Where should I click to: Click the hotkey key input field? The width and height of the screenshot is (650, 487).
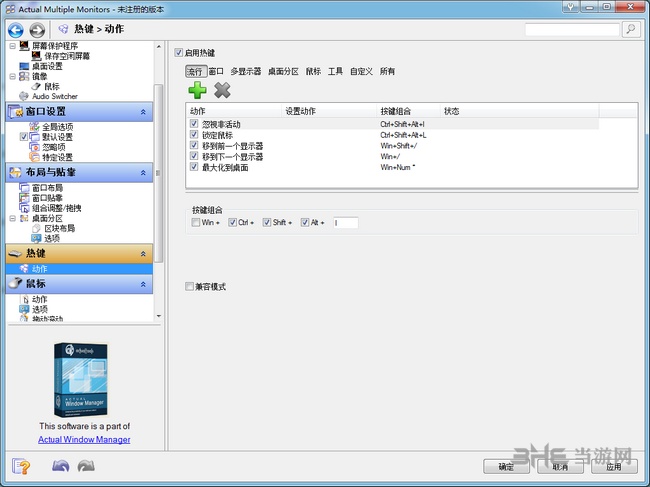click(346, 223)
